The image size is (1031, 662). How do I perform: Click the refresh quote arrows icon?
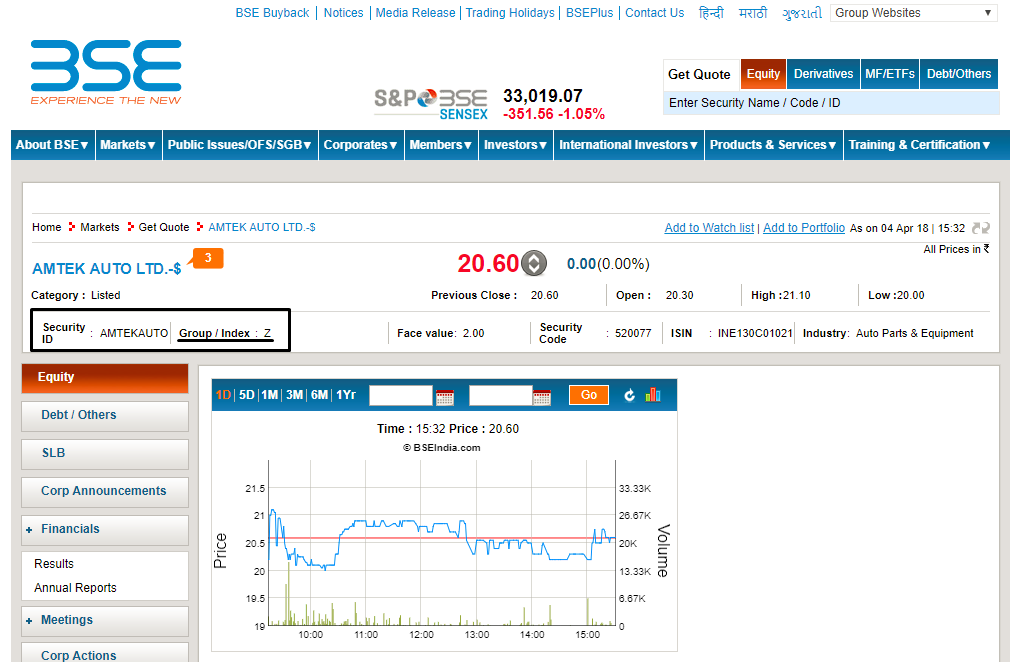coord(980,228)
